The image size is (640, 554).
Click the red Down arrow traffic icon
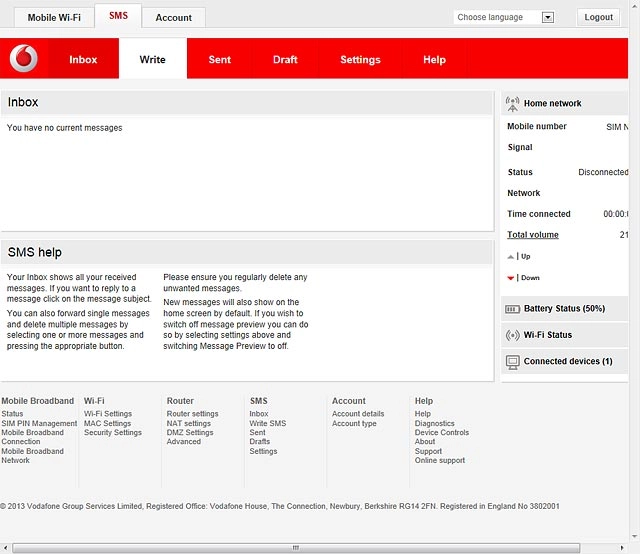pyautogui.click(x=510, y=278)
